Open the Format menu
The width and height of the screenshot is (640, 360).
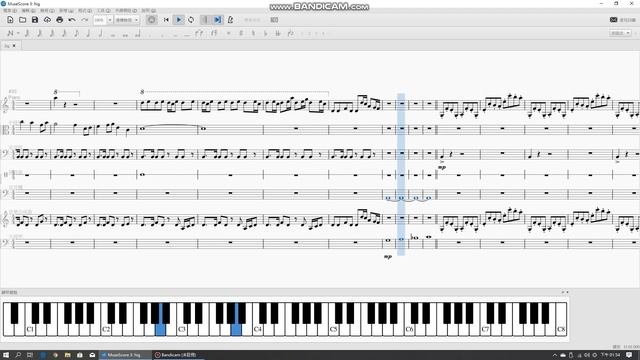click(85, 11)
